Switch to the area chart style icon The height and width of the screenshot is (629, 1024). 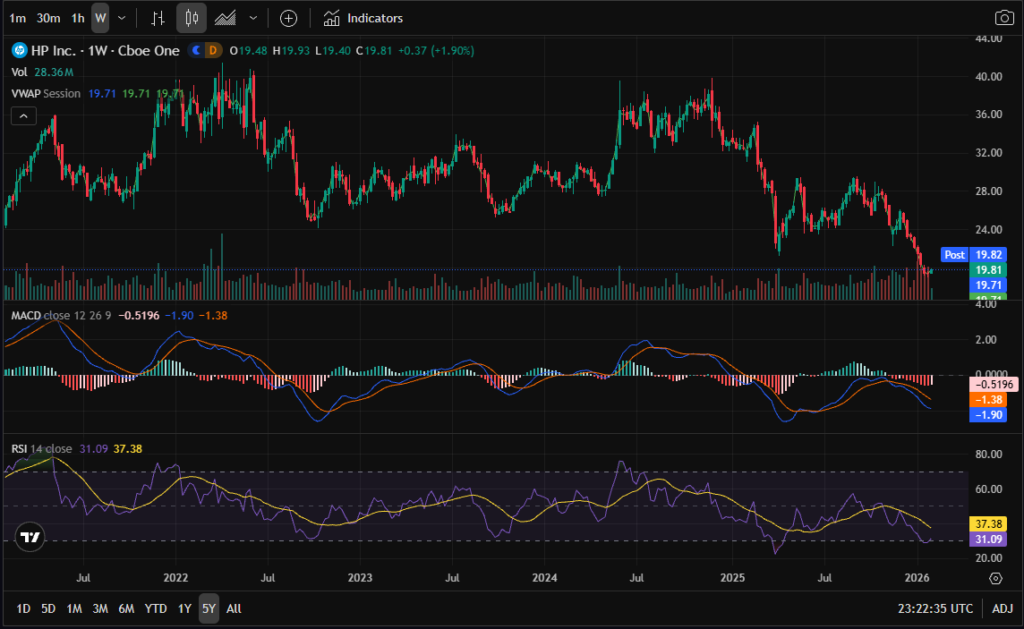tap(226, 18)
